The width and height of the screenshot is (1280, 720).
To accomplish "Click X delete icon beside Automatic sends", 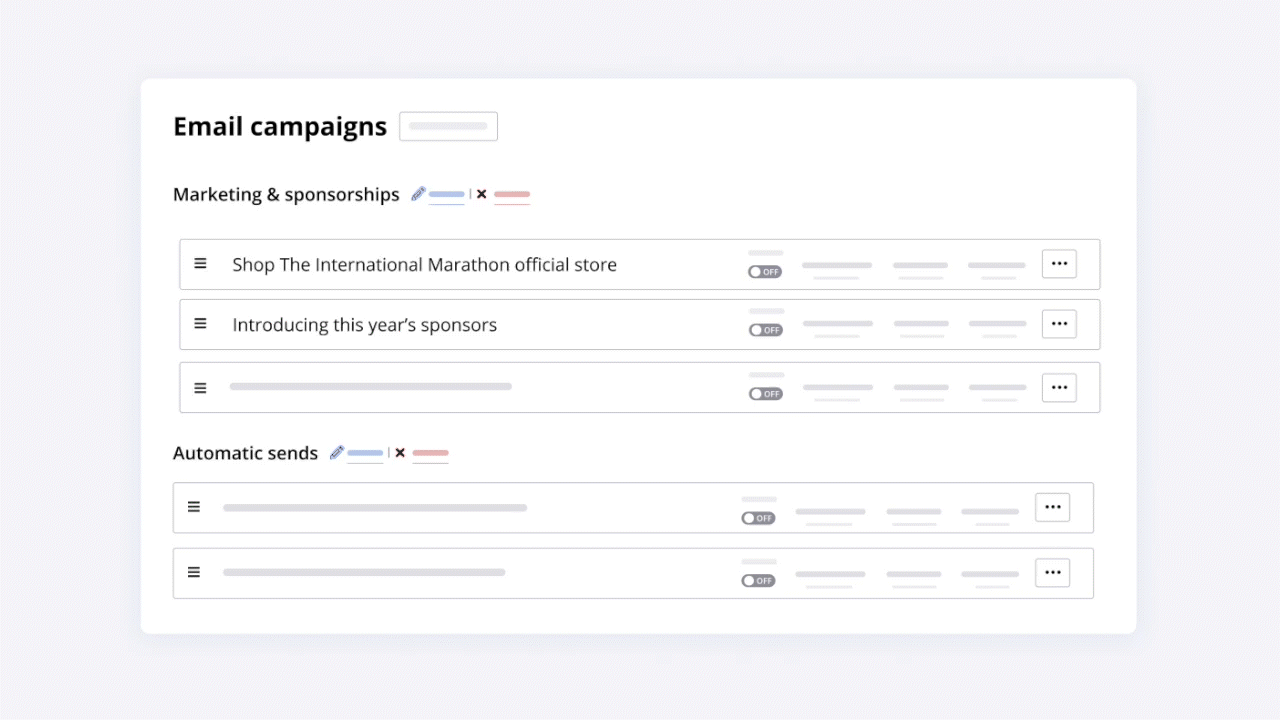I will tap(400, 453).
